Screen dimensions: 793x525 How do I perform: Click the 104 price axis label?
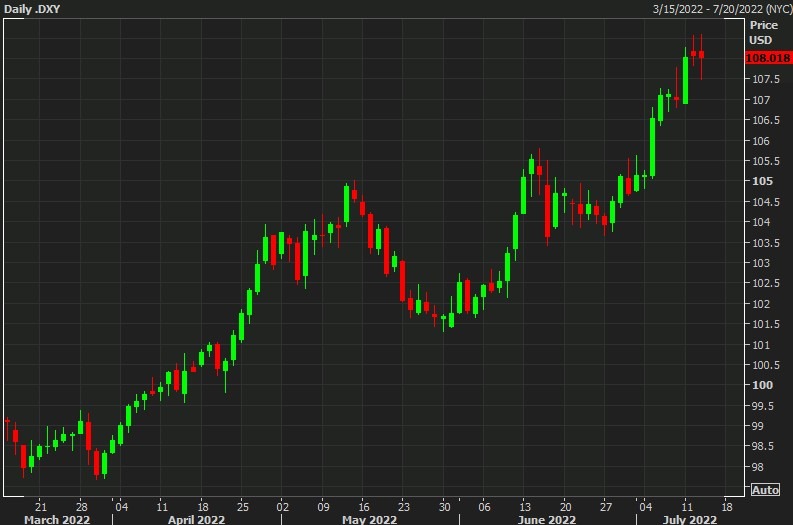tap(761, 222)
